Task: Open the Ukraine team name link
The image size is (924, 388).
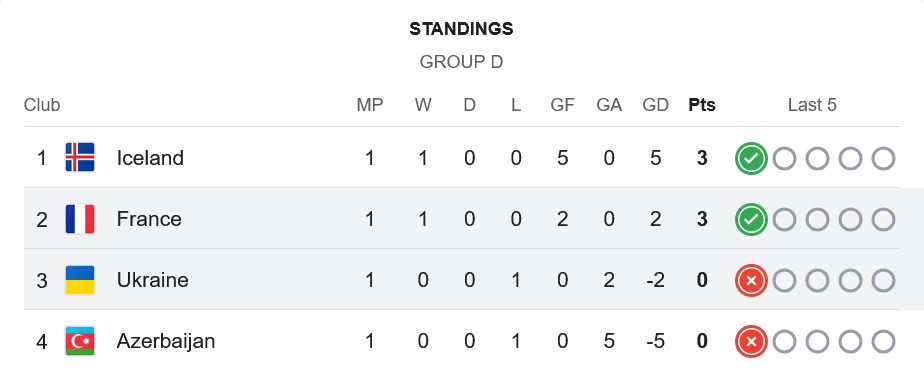Action: [x=153, y=280]
